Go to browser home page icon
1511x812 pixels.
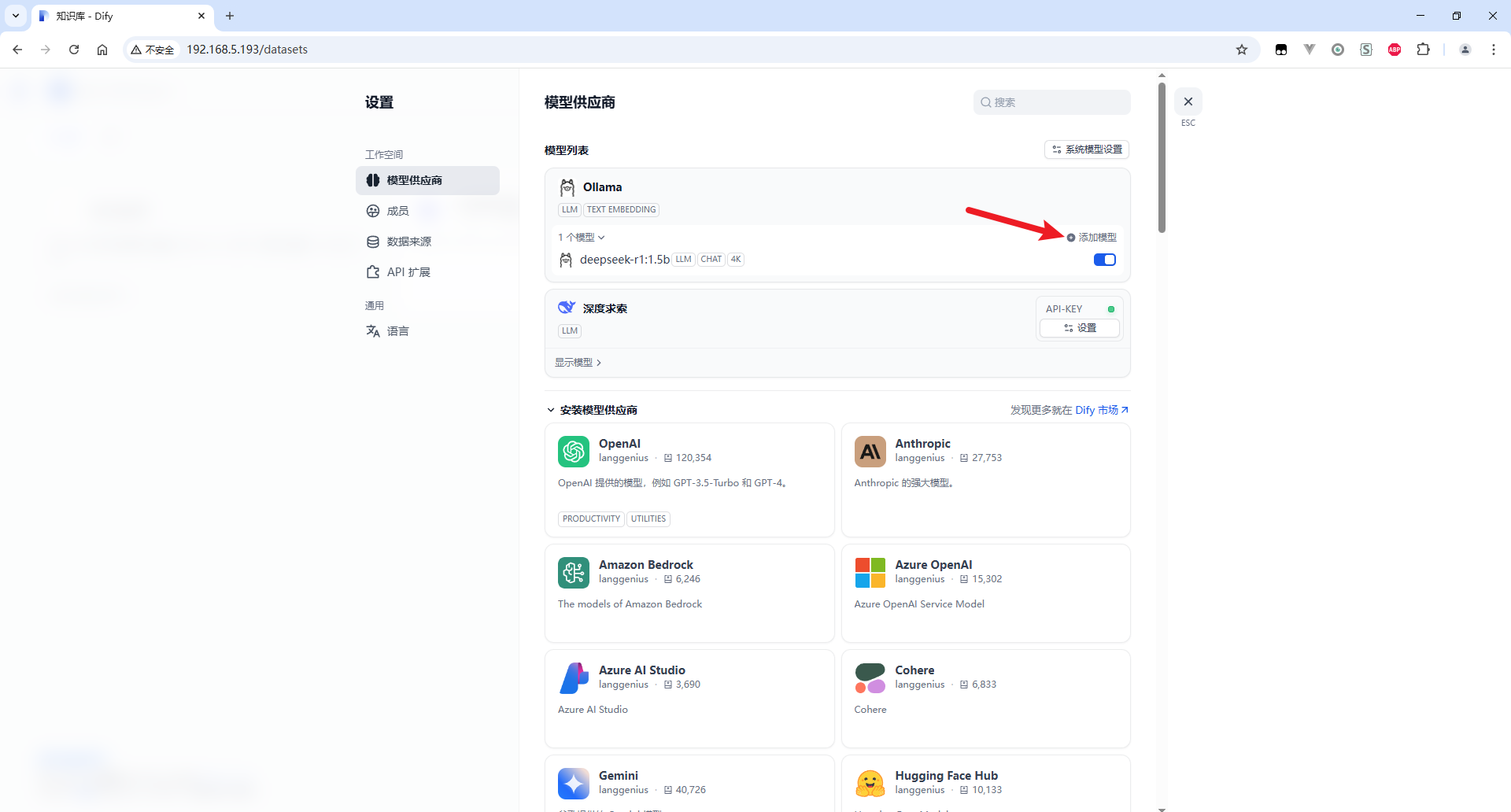coord(102,50)
